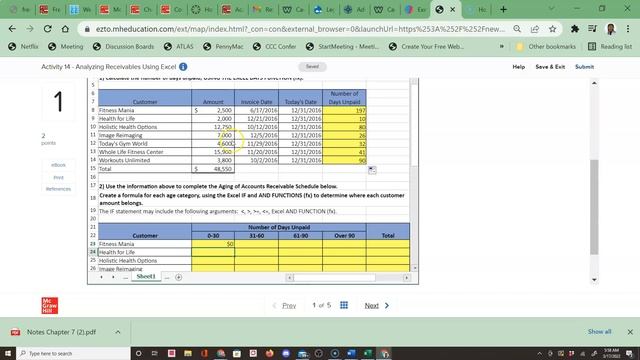Select the Total amount cell 48,550
Viewport: 640px width, 360px height.
[x=213, y=169]
